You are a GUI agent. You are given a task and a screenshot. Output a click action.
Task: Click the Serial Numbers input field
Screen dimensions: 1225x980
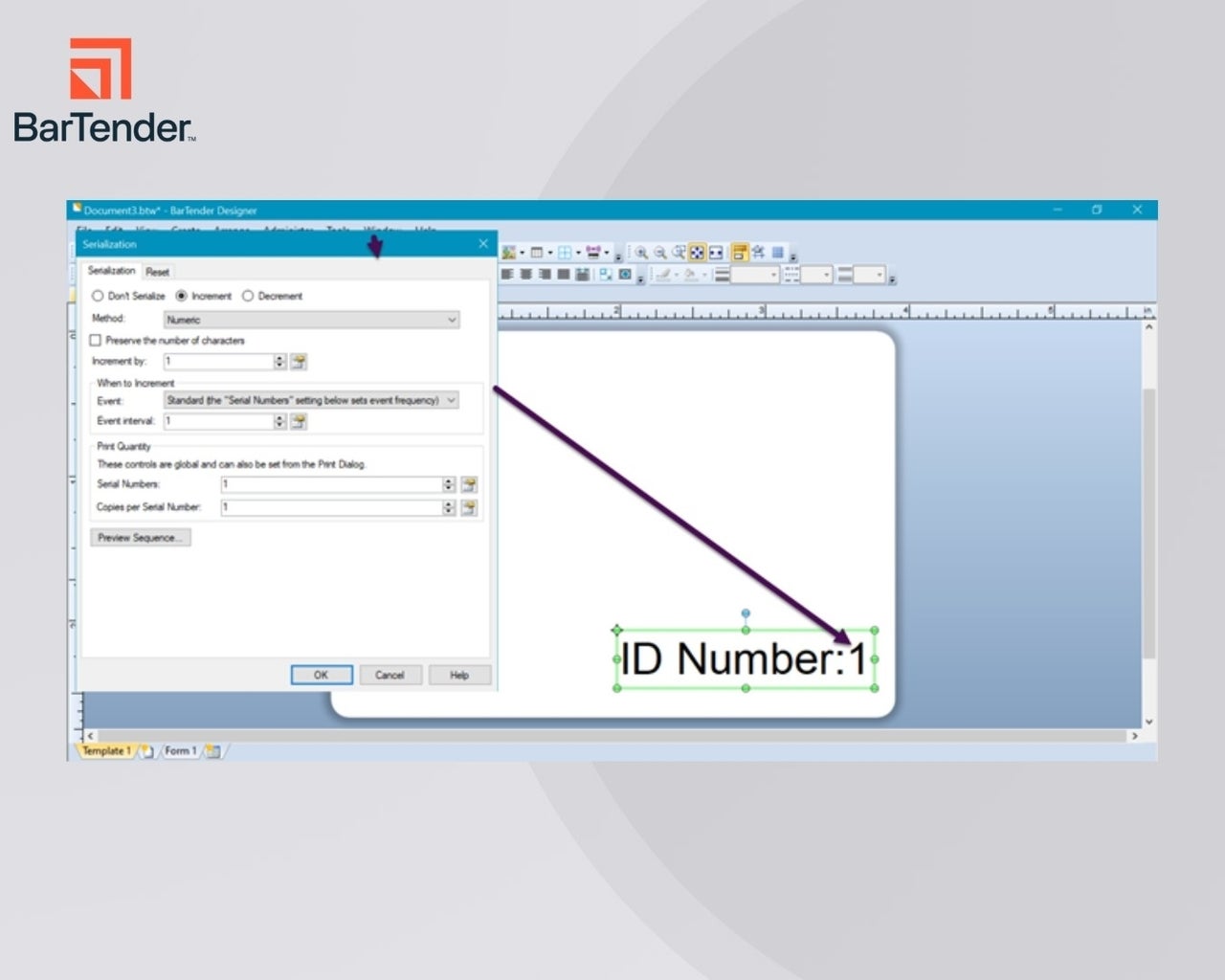(x=331, y=484)
